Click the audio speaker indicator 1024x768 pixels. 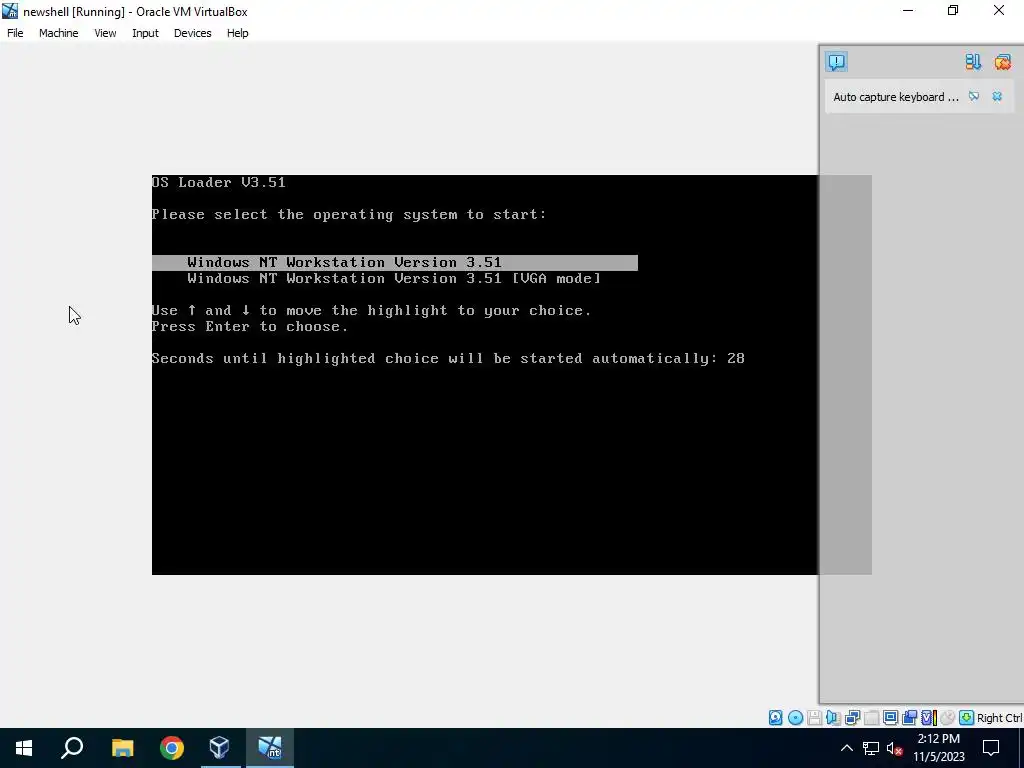[x=833, y=718]
